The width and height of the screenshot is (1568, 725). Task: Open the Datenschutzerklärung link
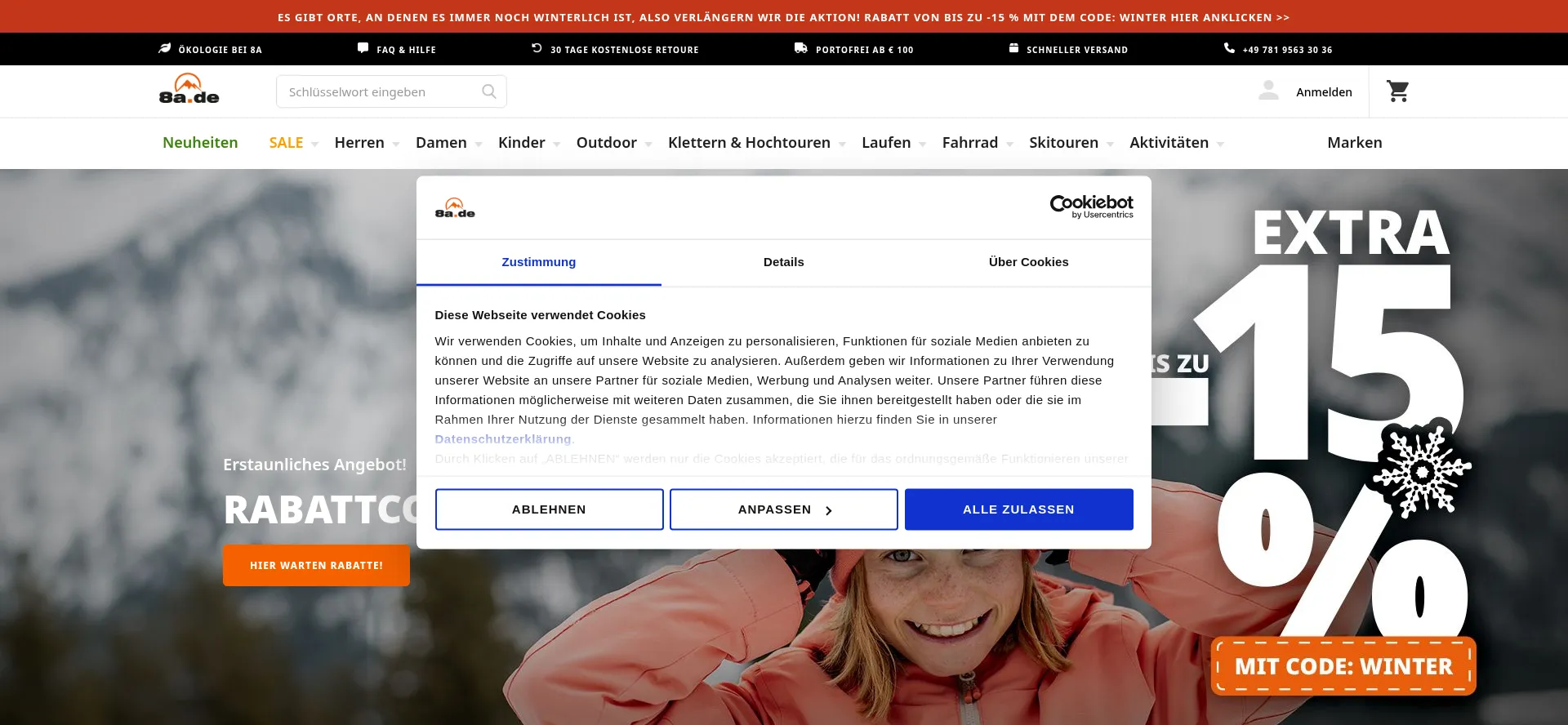[503, 439]
